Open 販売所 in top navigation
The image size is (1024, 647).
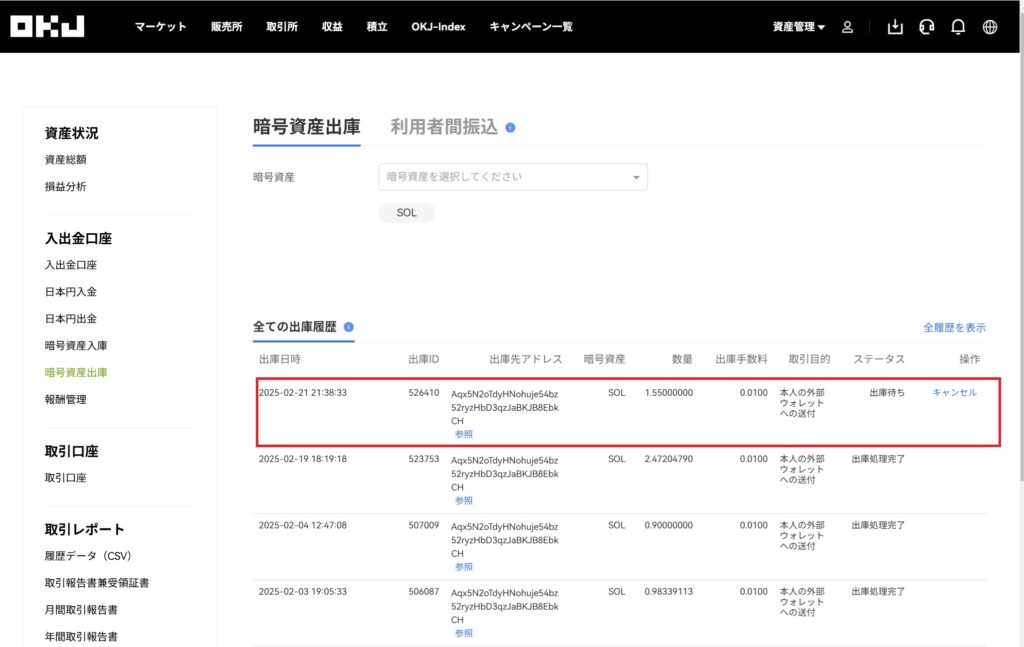(226, 27)
